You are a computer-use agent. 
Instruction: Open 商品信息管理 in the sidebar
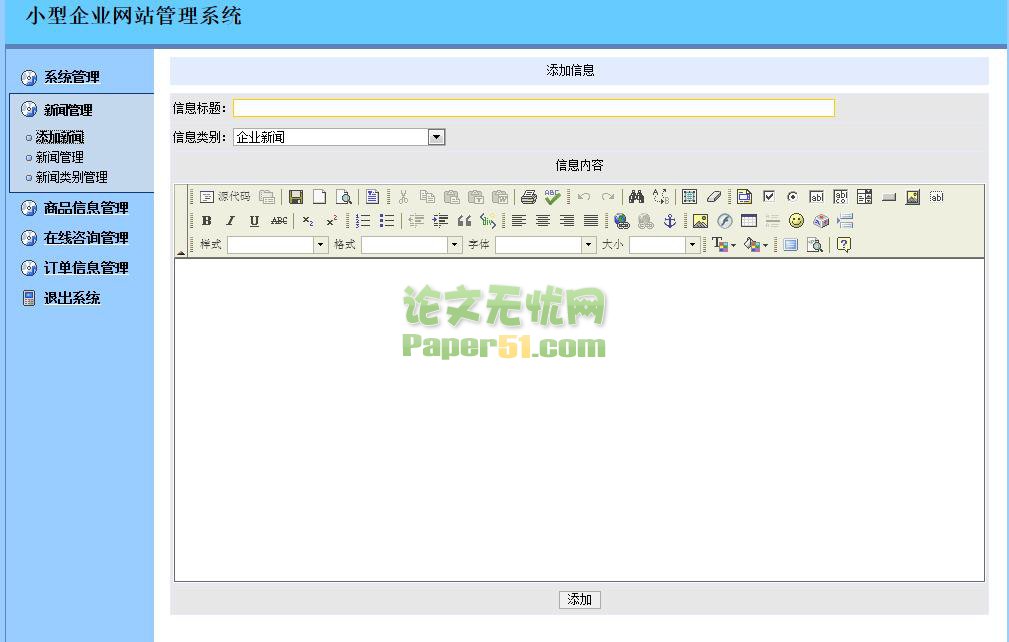pyautogui.click(x=86, y=208)
